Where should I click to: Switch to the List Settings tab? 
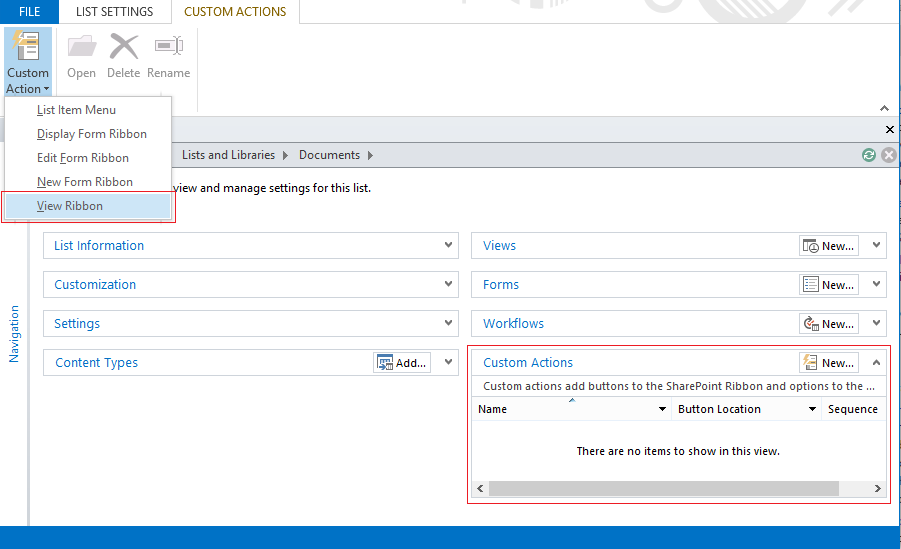(x=115, y=12)
